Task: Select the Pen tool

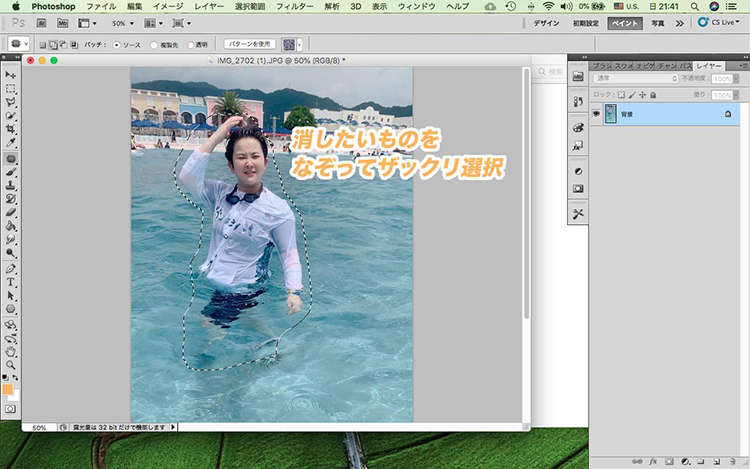Action: [11, 269]
